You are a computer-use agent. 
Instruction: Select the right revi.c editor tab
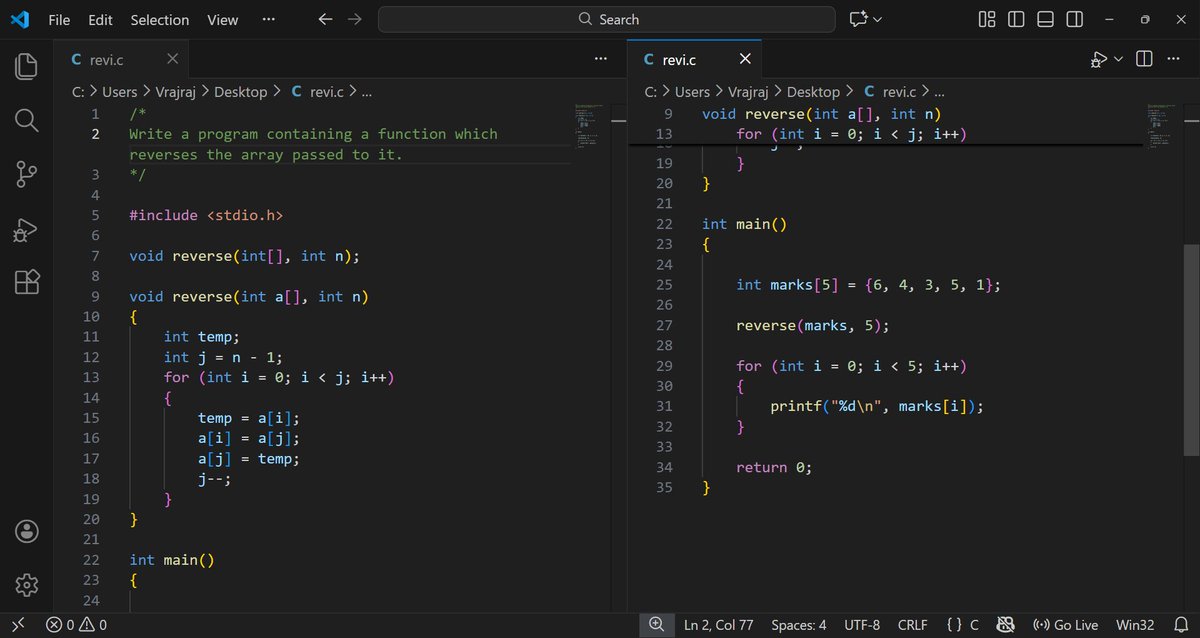pos(694,60)
